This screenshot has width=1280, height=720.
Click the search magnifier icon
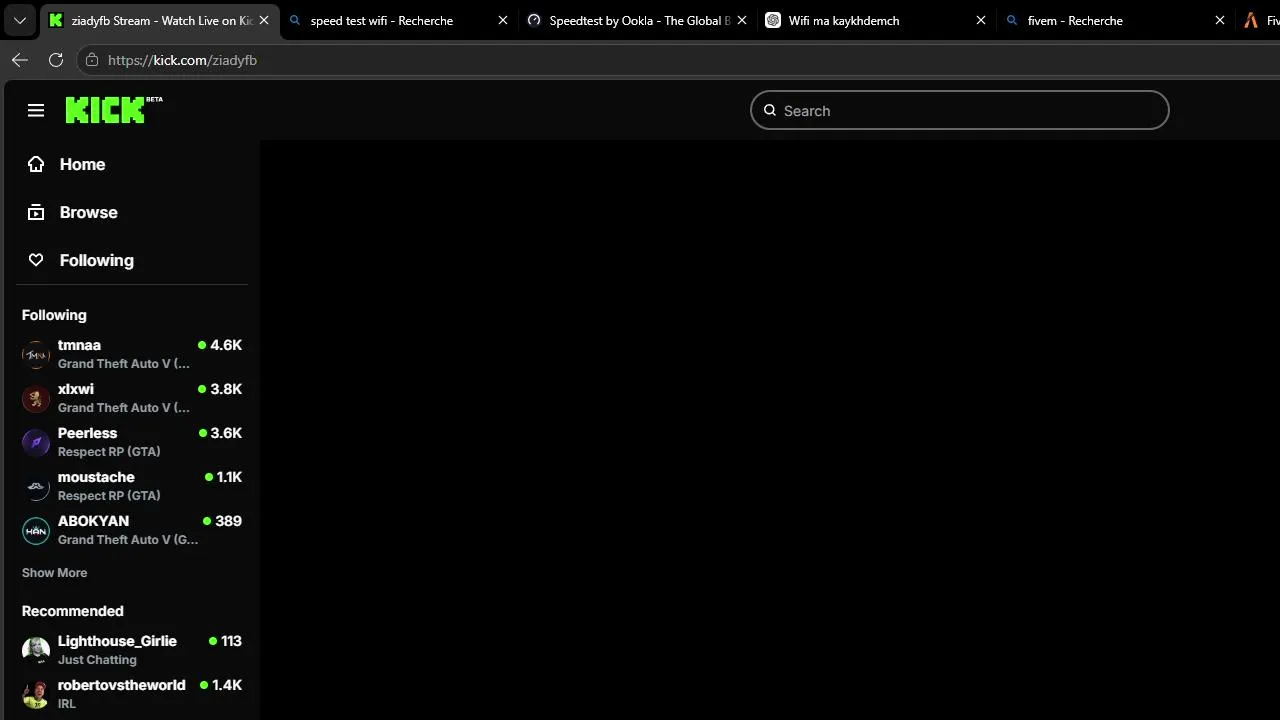tap(770, 110)
